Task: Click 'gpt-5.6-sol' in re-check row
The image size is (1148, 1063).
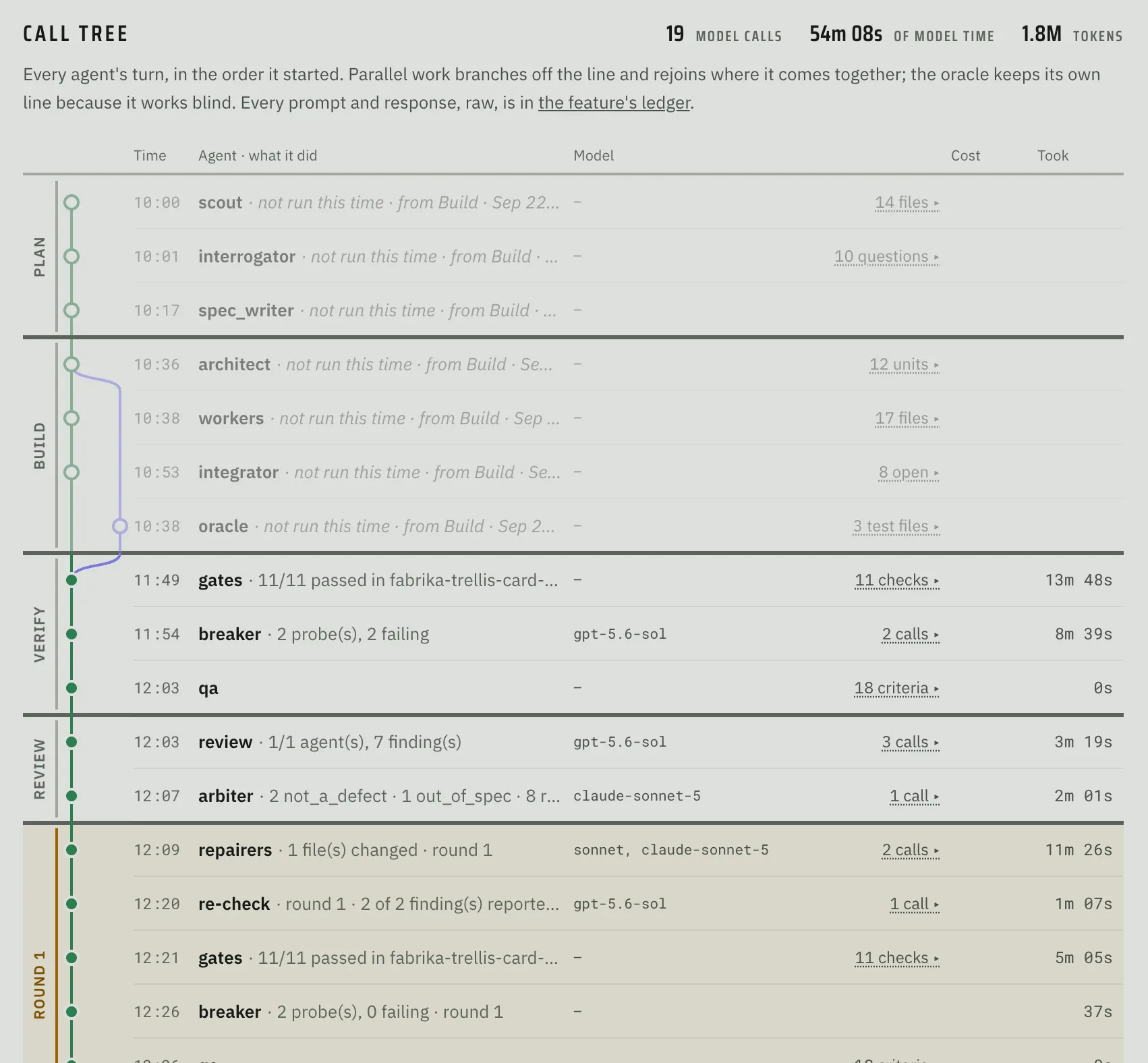Action: (620, 904)
